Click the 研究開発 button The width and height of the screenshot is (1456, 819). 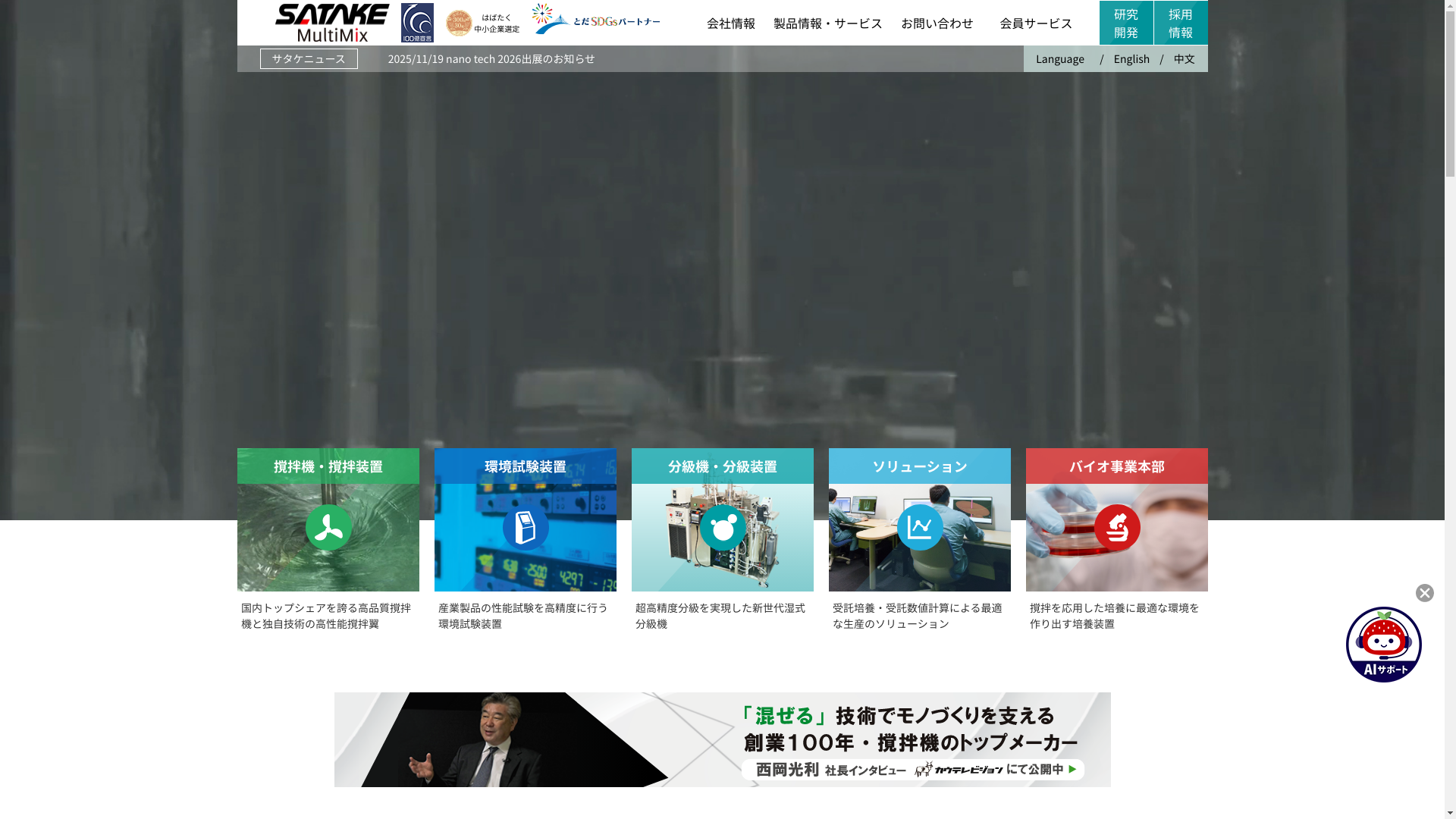1126,23
